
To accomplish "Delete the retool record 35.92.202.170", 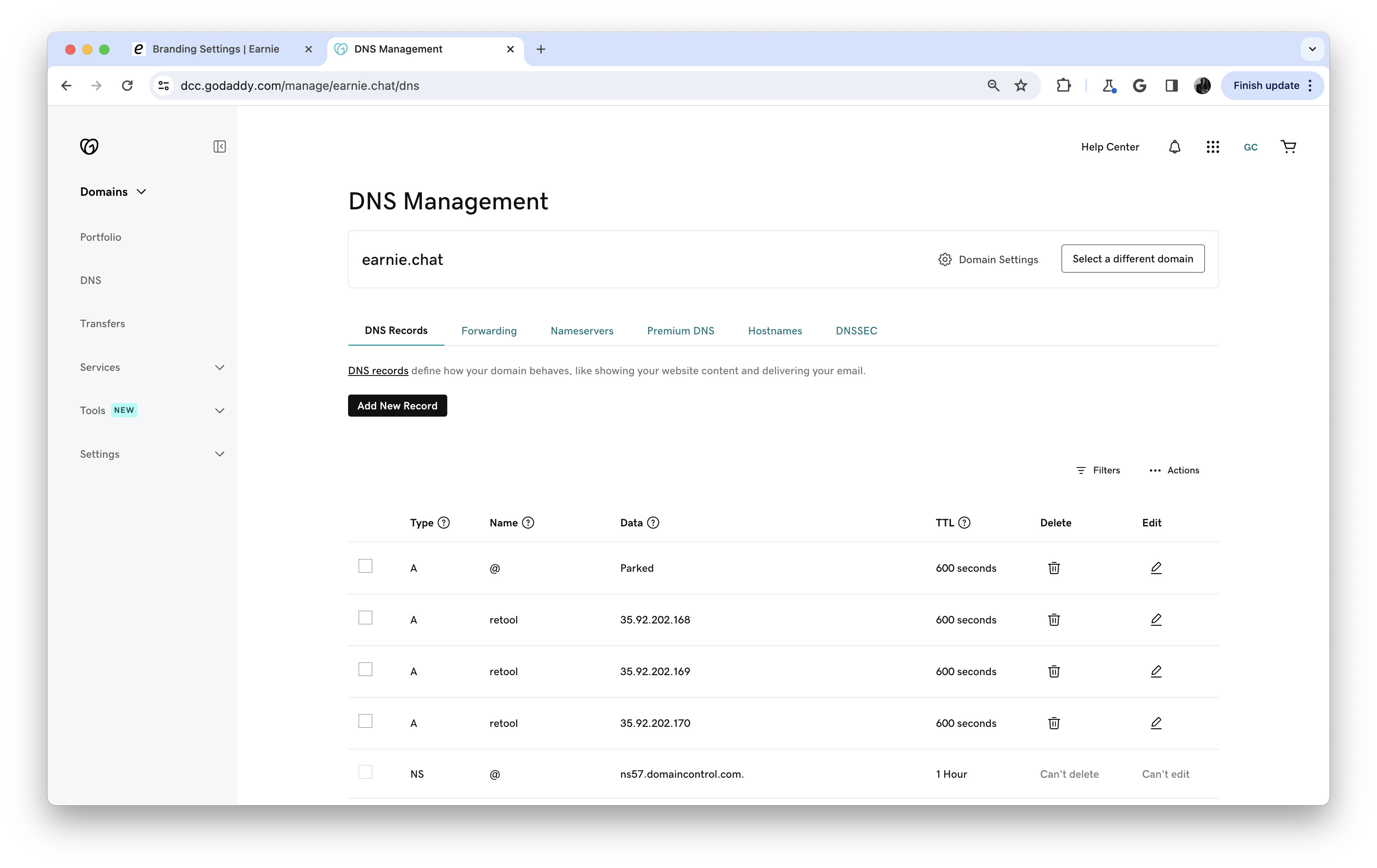I will [x=1054, y=723].
